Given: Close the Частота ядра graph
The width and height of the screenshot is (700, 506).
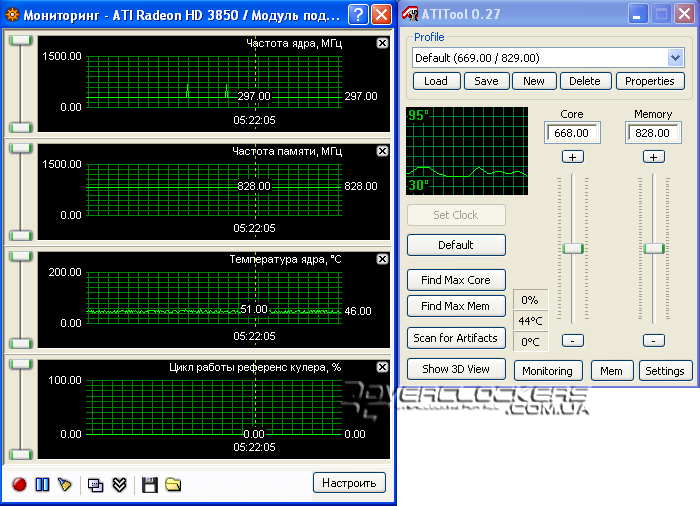Looking at the screenshot, I should point(382,43).
